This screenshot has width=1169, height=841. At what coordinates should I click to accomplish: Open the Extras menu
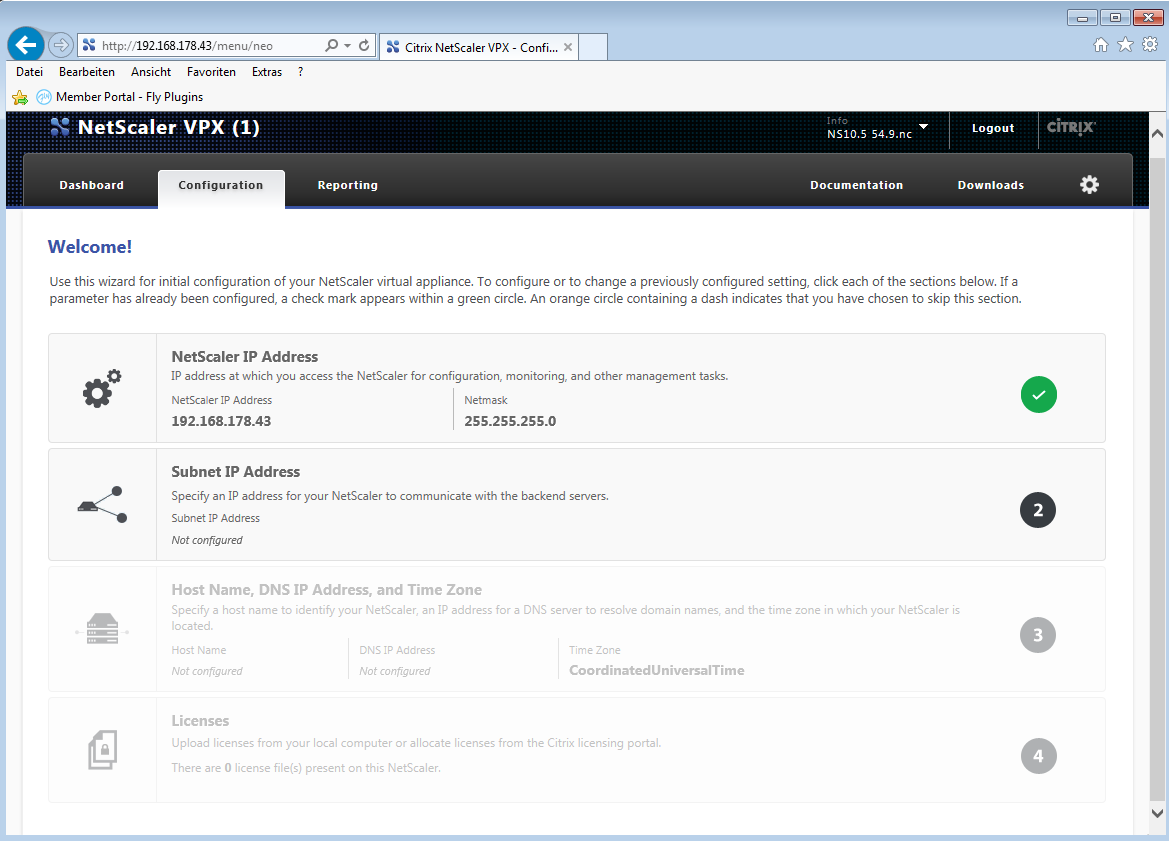coord(267,72)
